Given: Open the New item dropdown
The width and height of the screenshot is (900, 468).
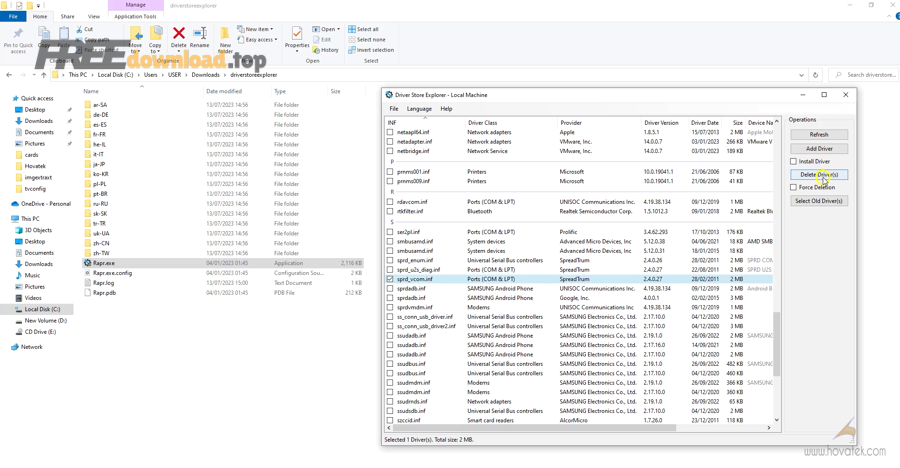Looking at the screenshot, I should (x=256, y=29).
